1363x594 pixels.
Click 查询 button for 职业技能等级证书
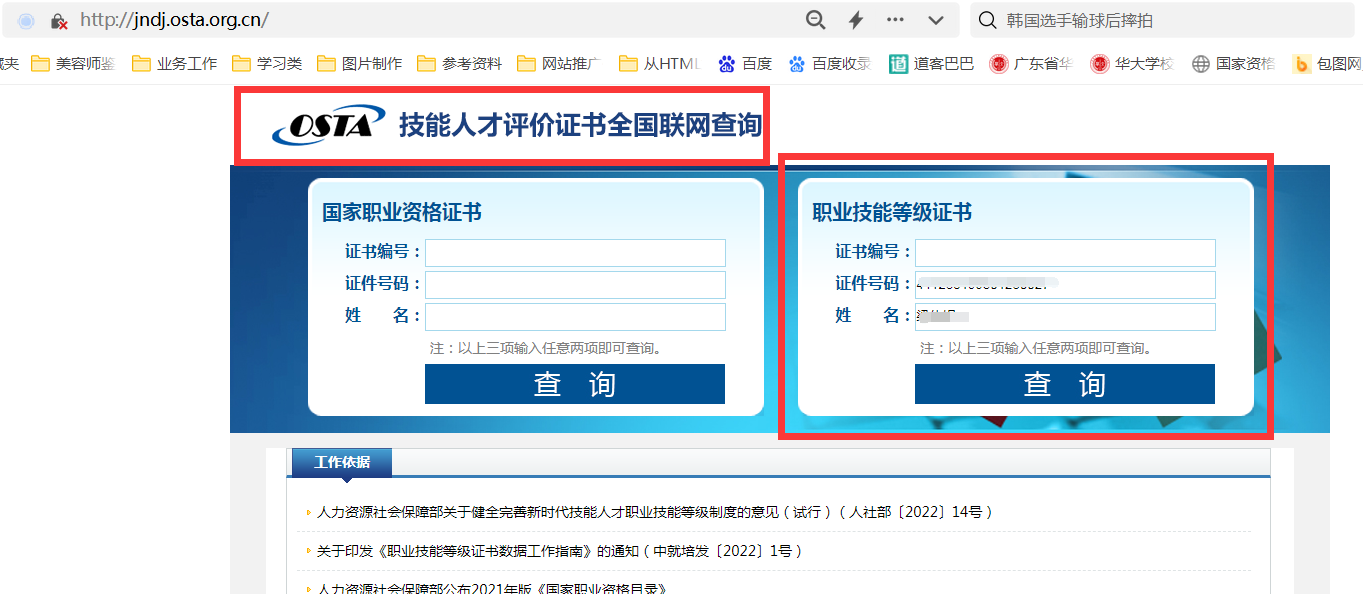coord(1065,384)
